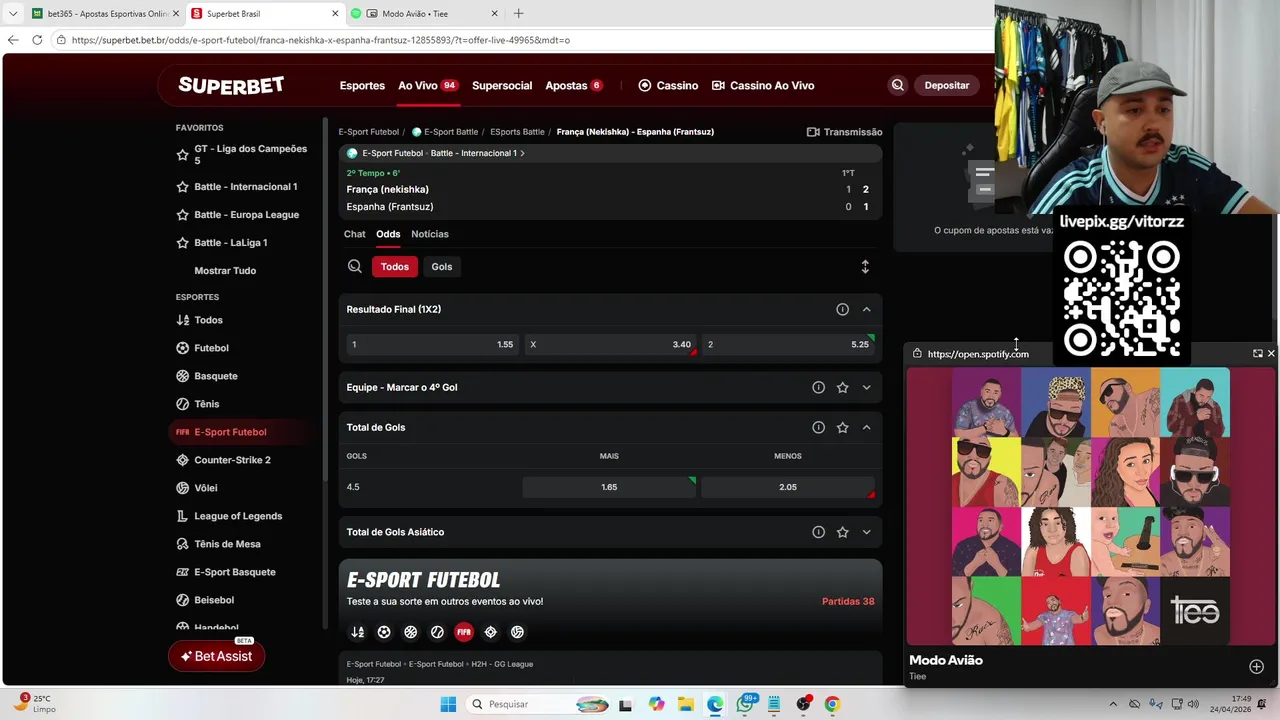Select odd 1.55 for home win

point(432,344)
